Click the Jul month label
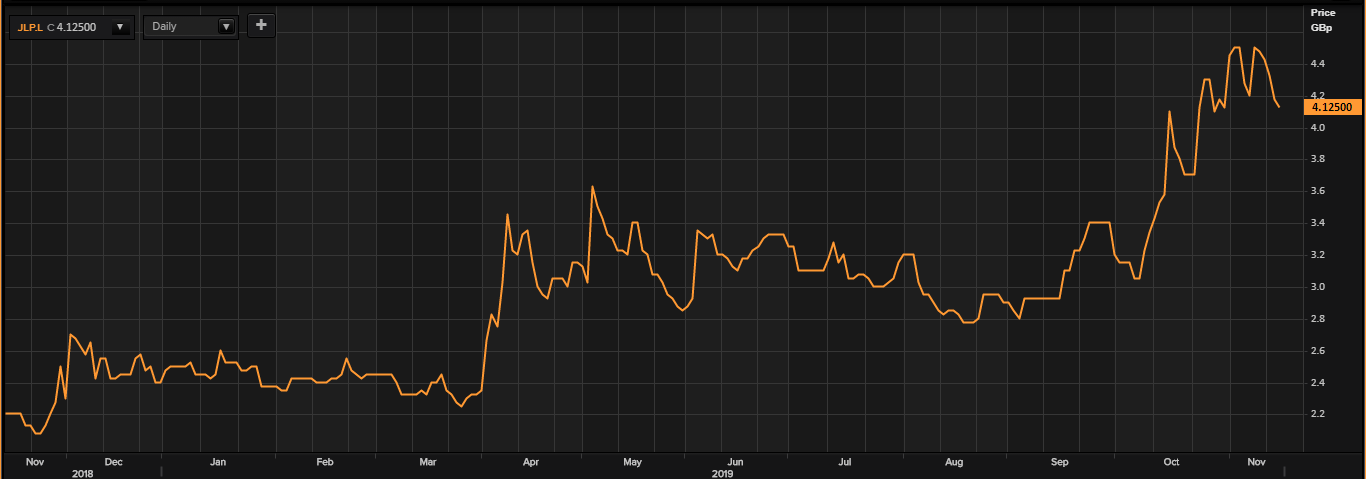Screen dimensions: 1366x479 point(844,463)
